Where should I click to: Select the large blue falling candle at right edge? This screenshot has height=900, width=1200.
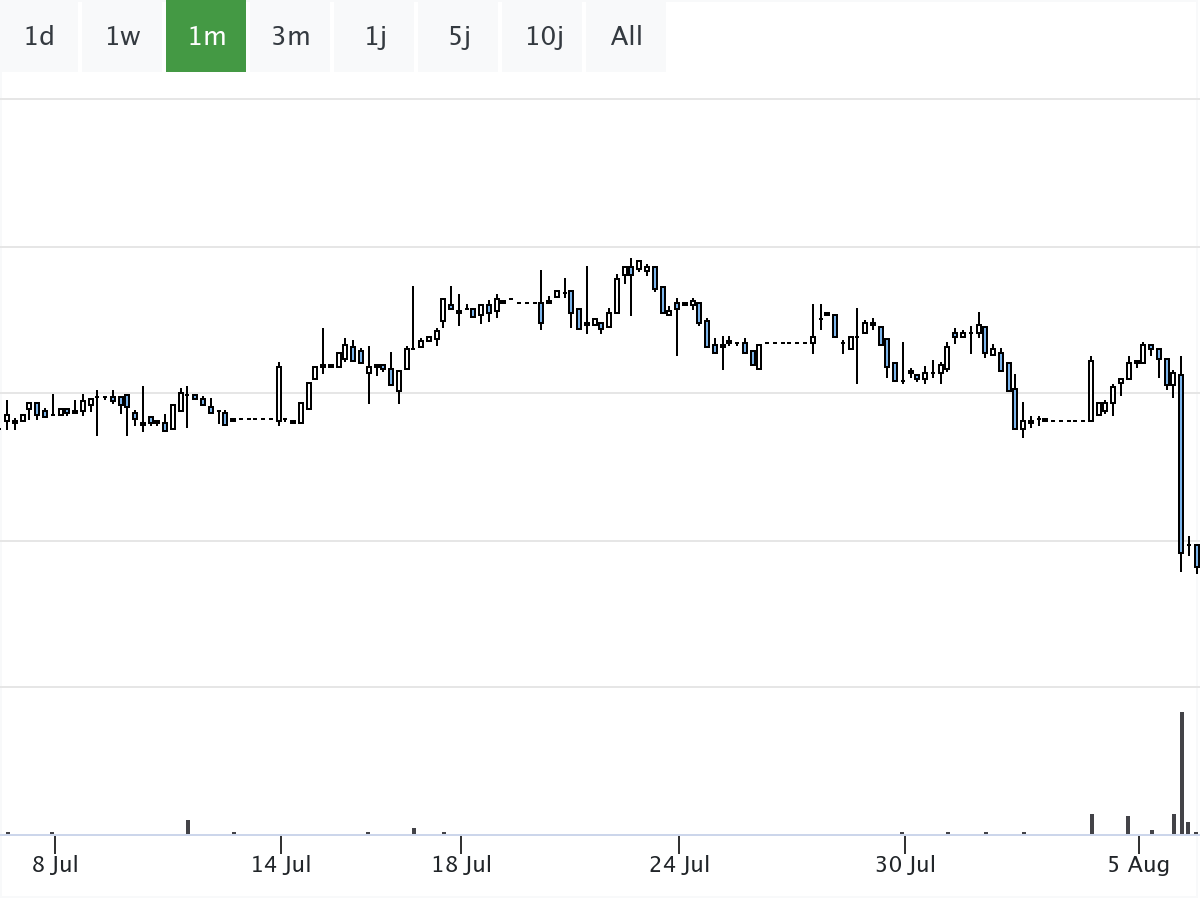point(1181,464)
